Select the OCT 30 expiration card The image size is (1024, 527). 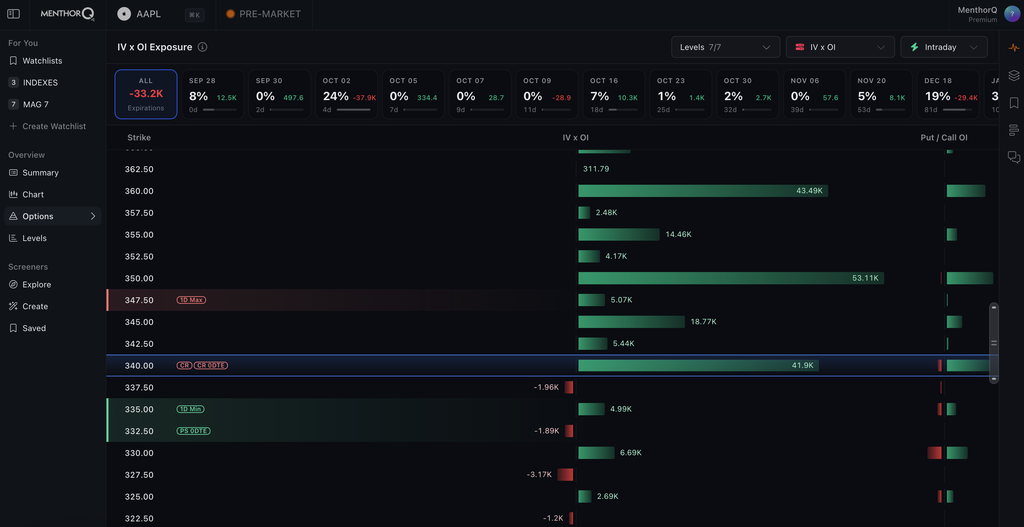point(748,94)
